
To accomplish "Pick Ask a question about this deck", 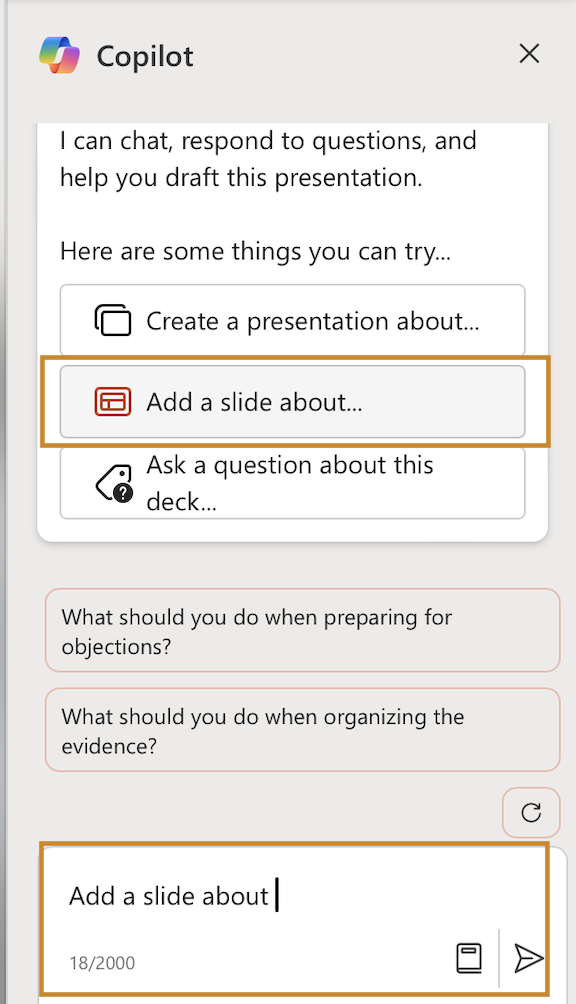I will (292, 483).
